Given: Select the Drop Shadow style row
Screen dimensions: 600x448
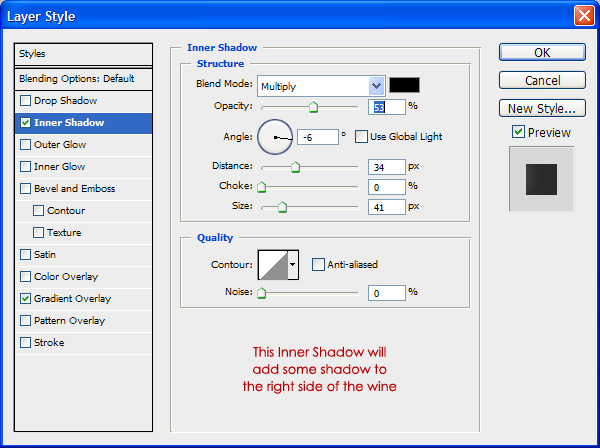Looking at the screenshot, I should 83,101.
